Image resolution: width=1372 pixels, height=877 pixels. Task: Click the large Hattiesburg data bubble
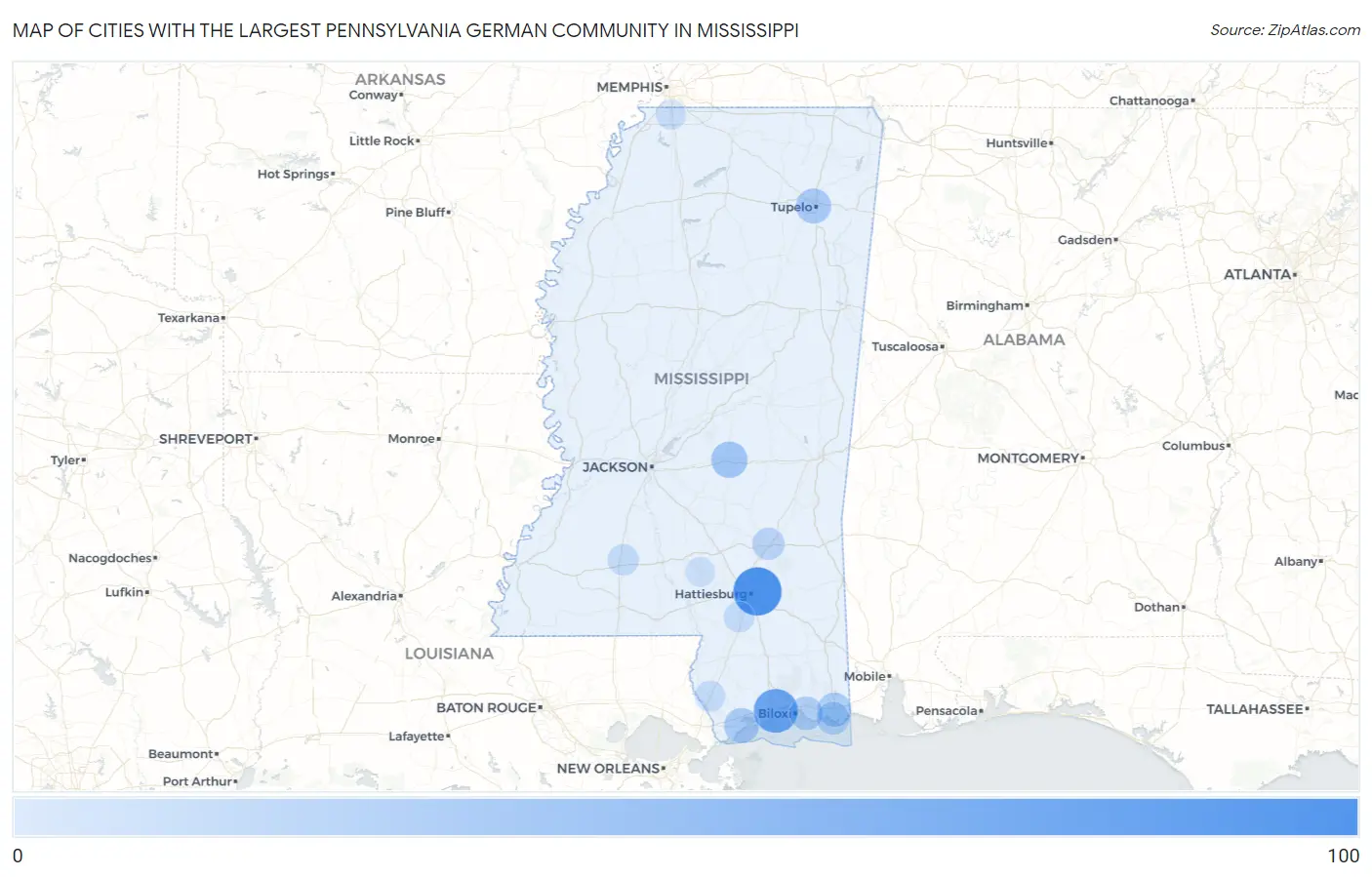757,591
